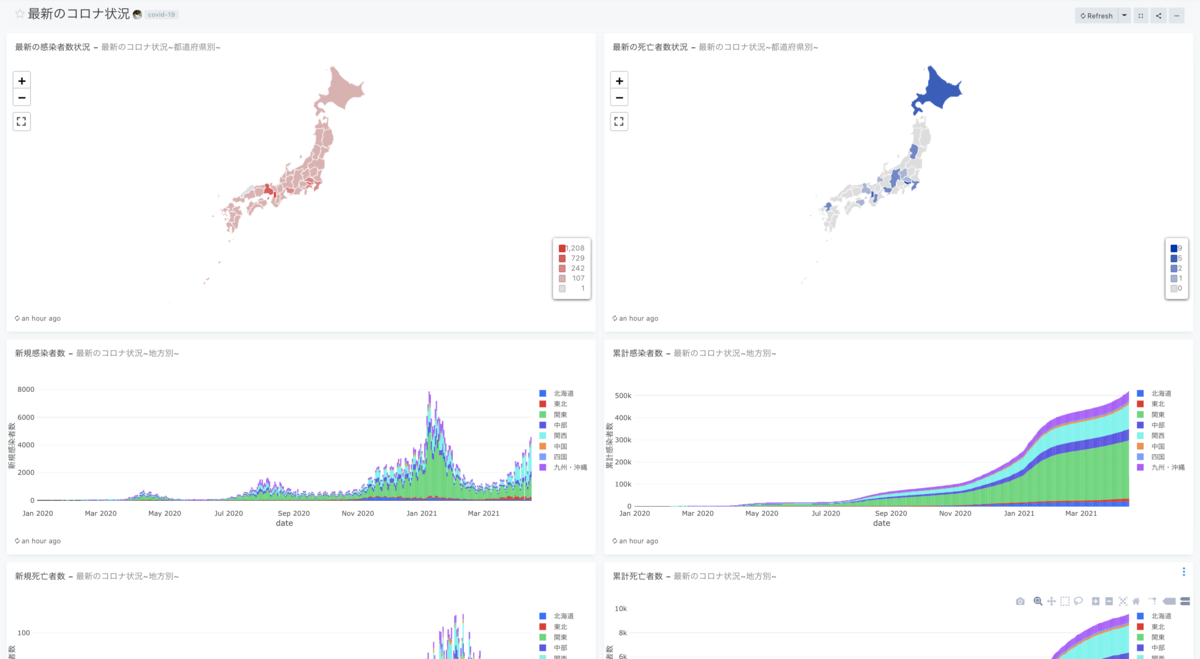The width and height of the screenshot is (1200, 659).
Task: Toggle fullscreen on the deaths map
Action: pos(619,121)
